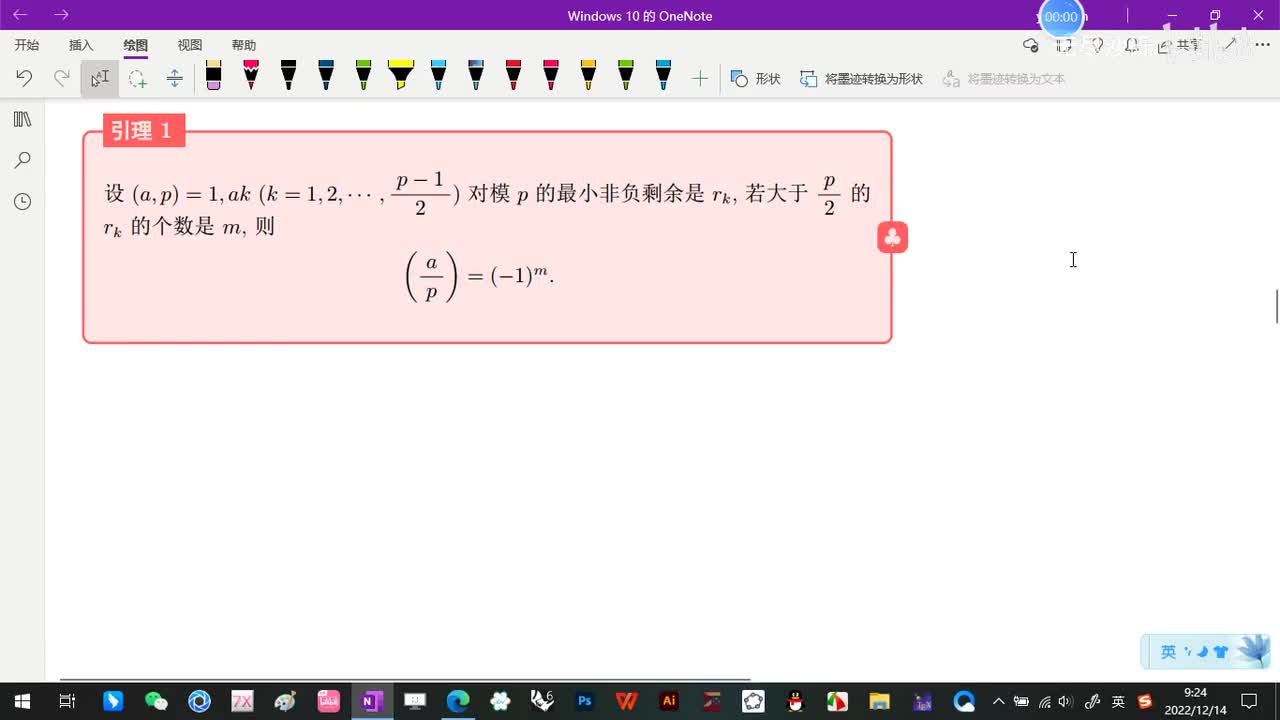Switch to OneNote in the taskbar
Viewport: 1280px width, 720px height.
pos(372,701)
